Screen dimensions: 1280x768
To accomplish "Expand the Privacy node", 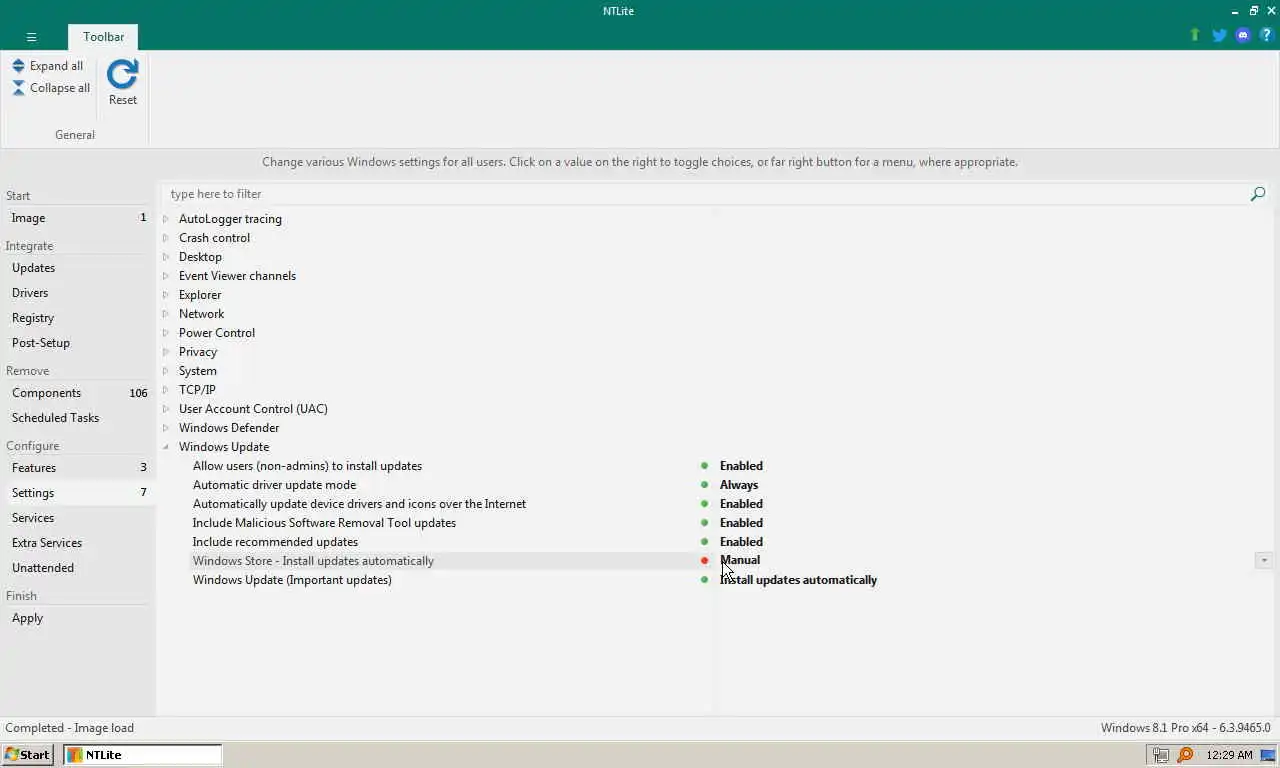I will [x=166, y=352].
